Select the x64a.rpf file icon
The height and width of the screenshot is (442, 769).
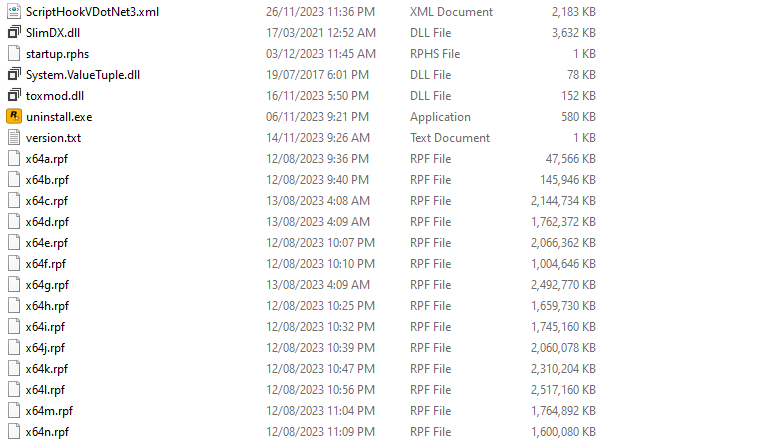(14, 159)
